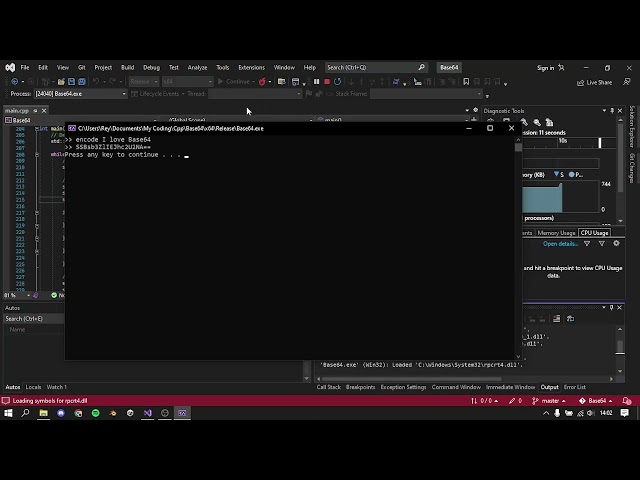Click the master branch status bar item

point(549,401)
